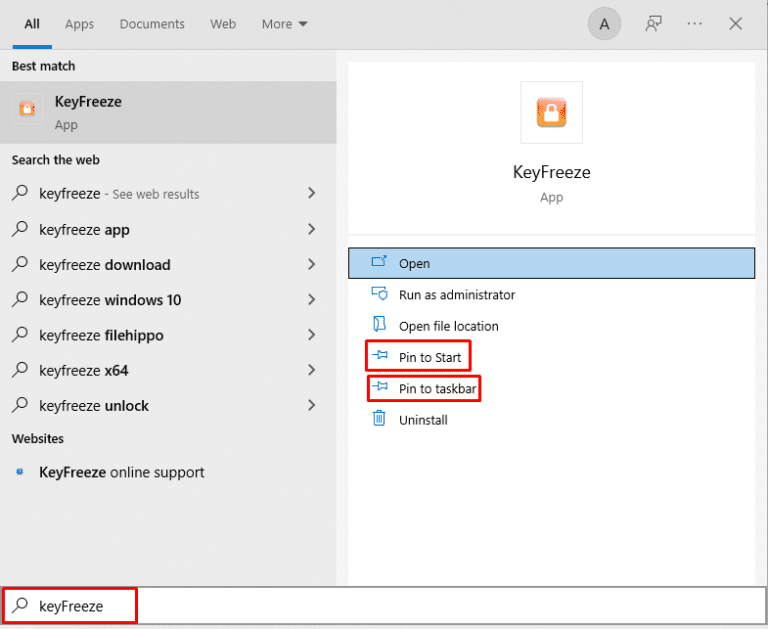Close the search panel with the X

736,24
